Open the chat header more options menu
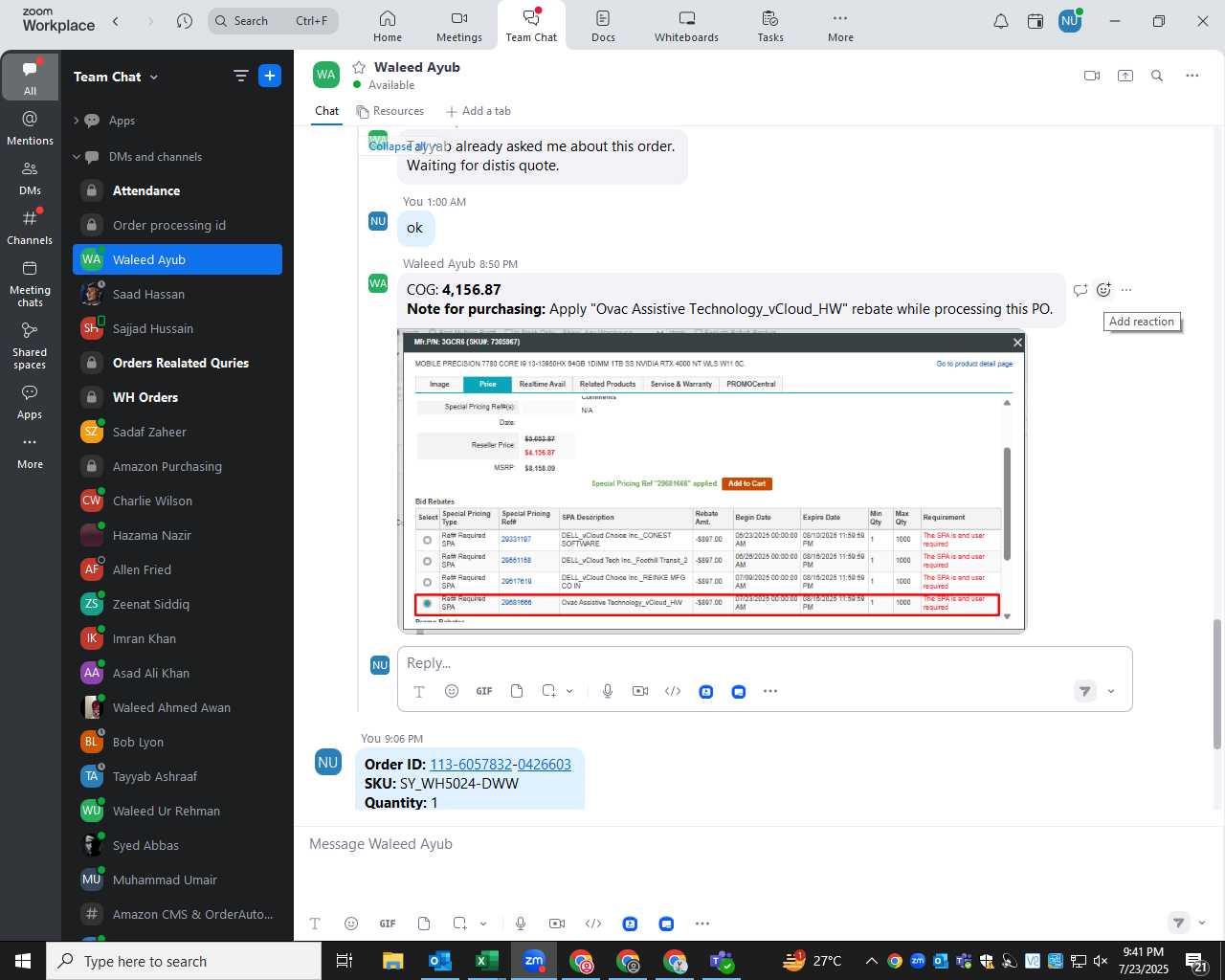 pos(1192,76)
